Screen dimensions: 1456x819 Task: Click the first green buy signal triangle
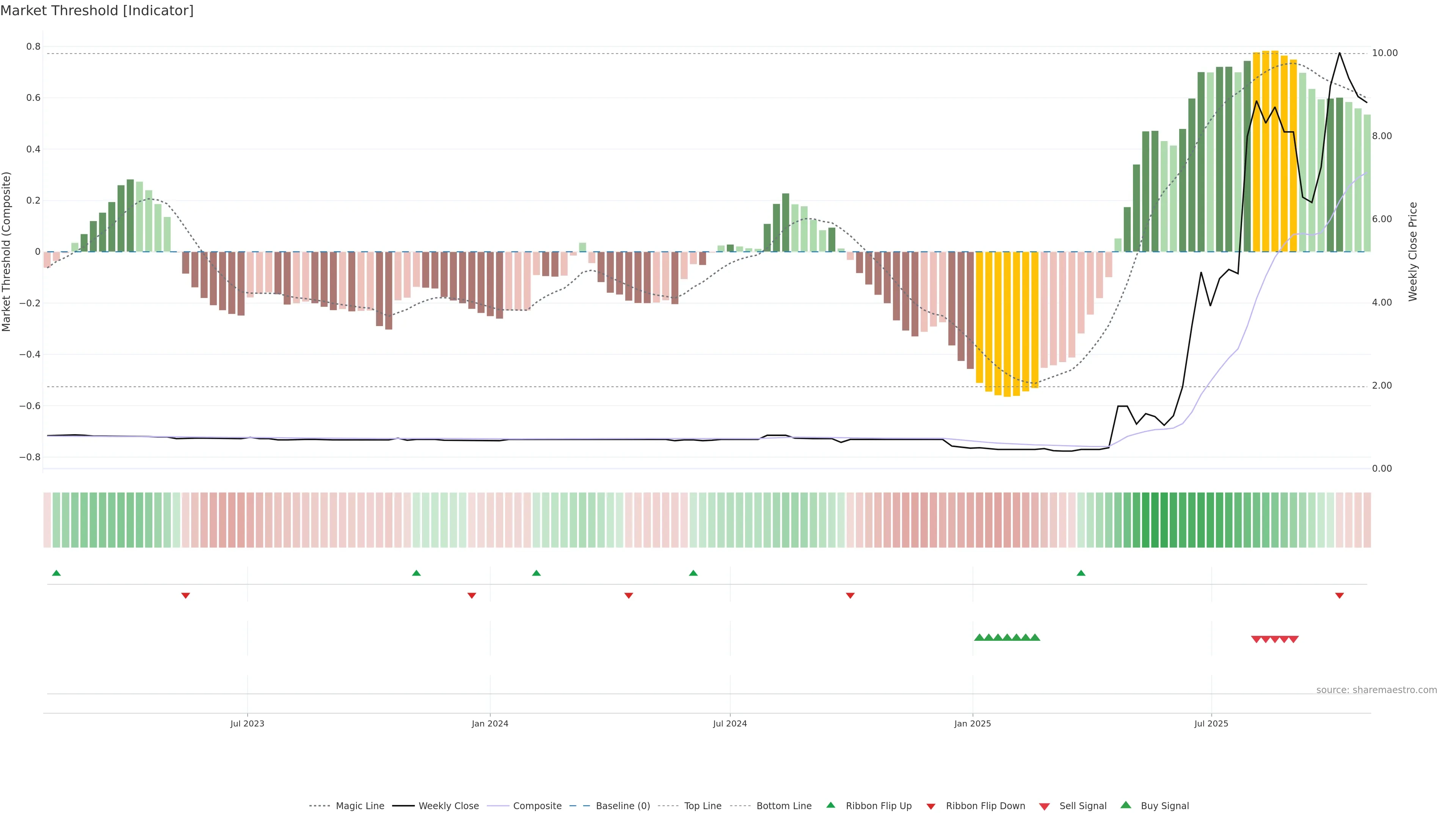979,637
